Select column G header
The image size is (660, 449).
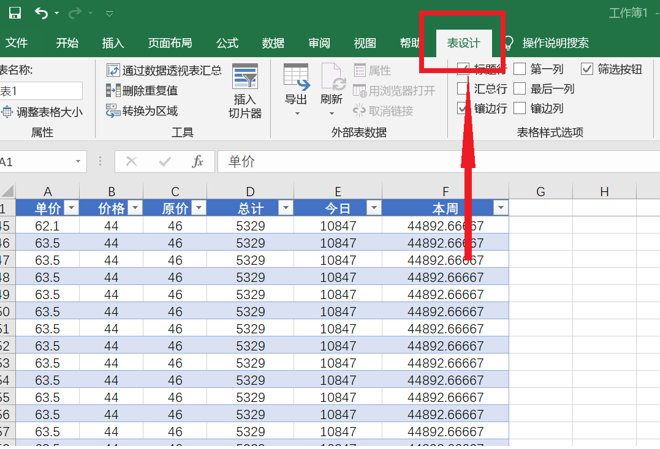coord(540,192)
